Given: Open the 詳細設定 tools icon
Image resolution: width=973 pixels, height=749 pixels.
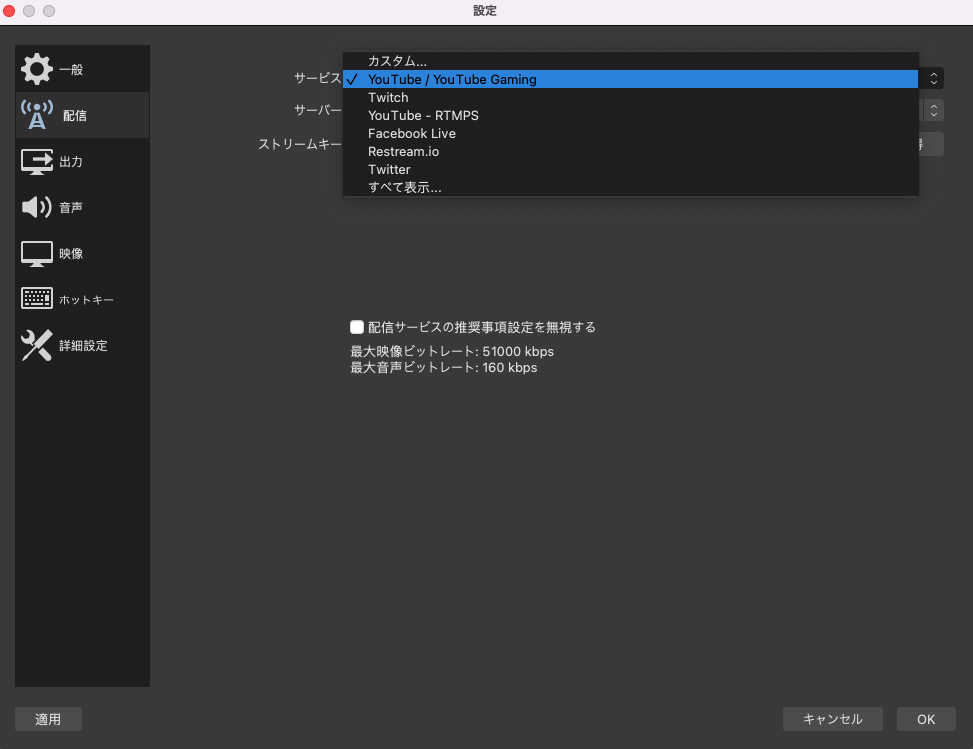Looking at the screenshot, I should click(x=37, y=345).
